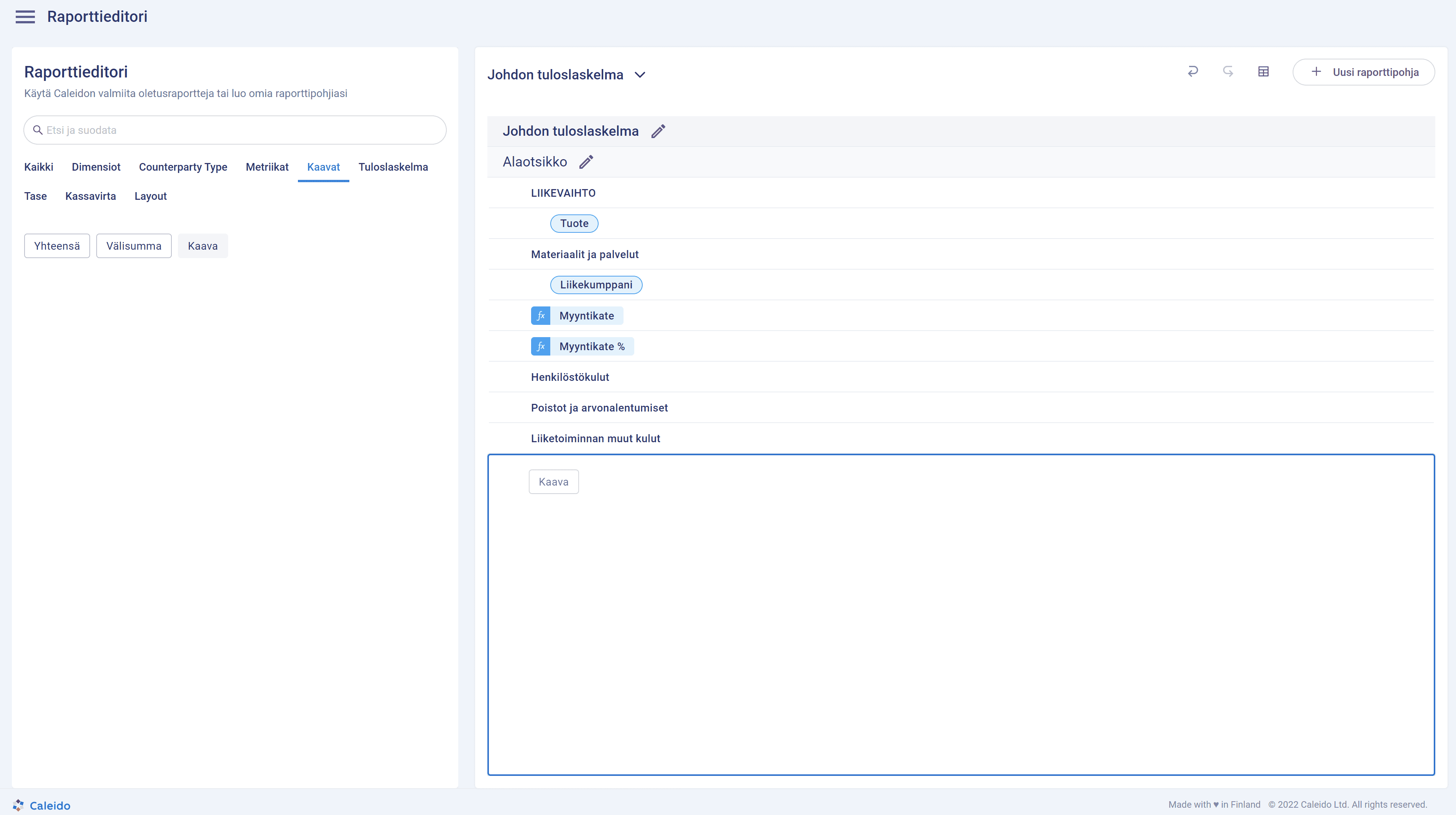Open the Tuloslaskelma tab
The image size is (1456, 815).
pos(393,167)
